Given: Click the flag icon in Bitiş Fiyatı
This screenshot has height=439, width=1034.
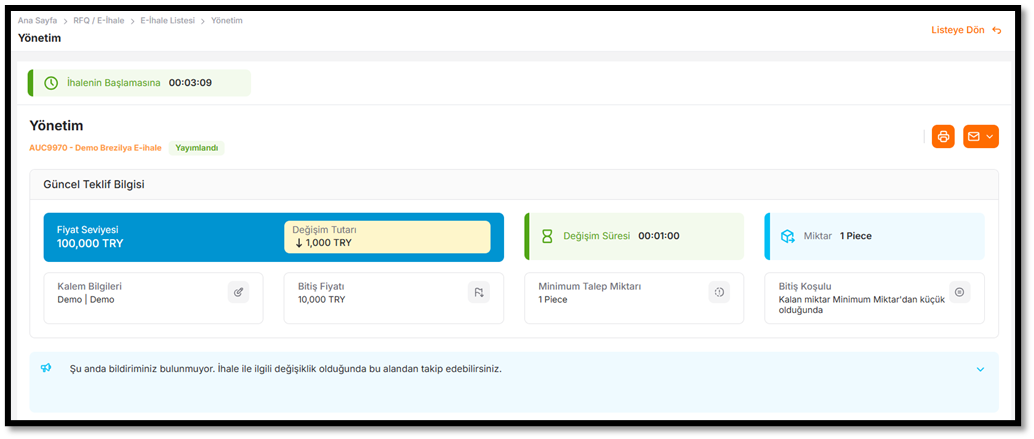Looking at the screenshot, I should coord(478,292).
